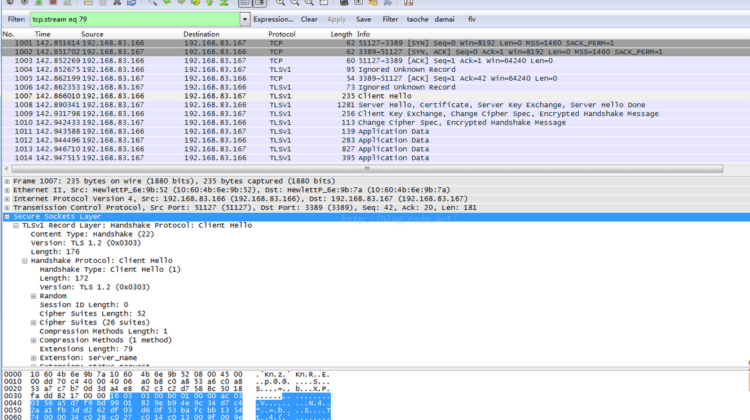Image resolution: width=750 pixels, height=420 pixels.
Task: Select packet 1012 Application Data row
Action: 375,140
